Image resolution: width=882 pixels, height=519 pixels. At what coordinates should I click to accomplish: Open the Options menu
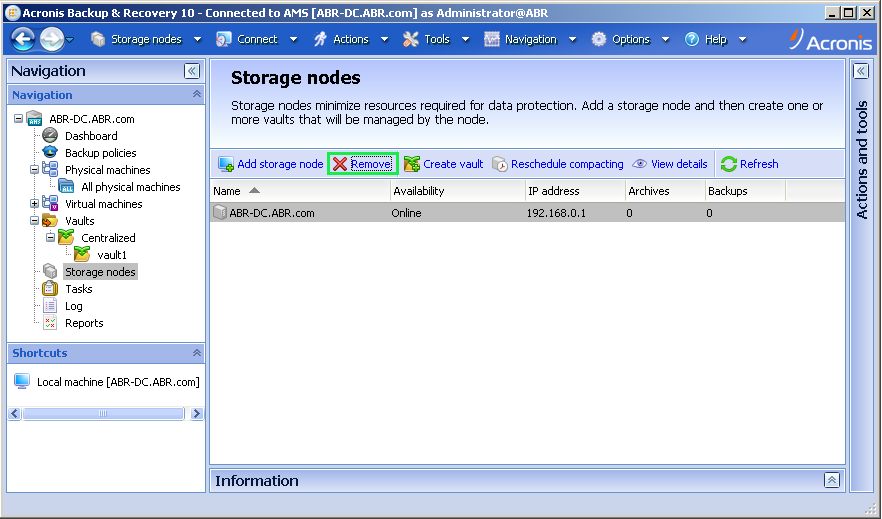[631, 39]
